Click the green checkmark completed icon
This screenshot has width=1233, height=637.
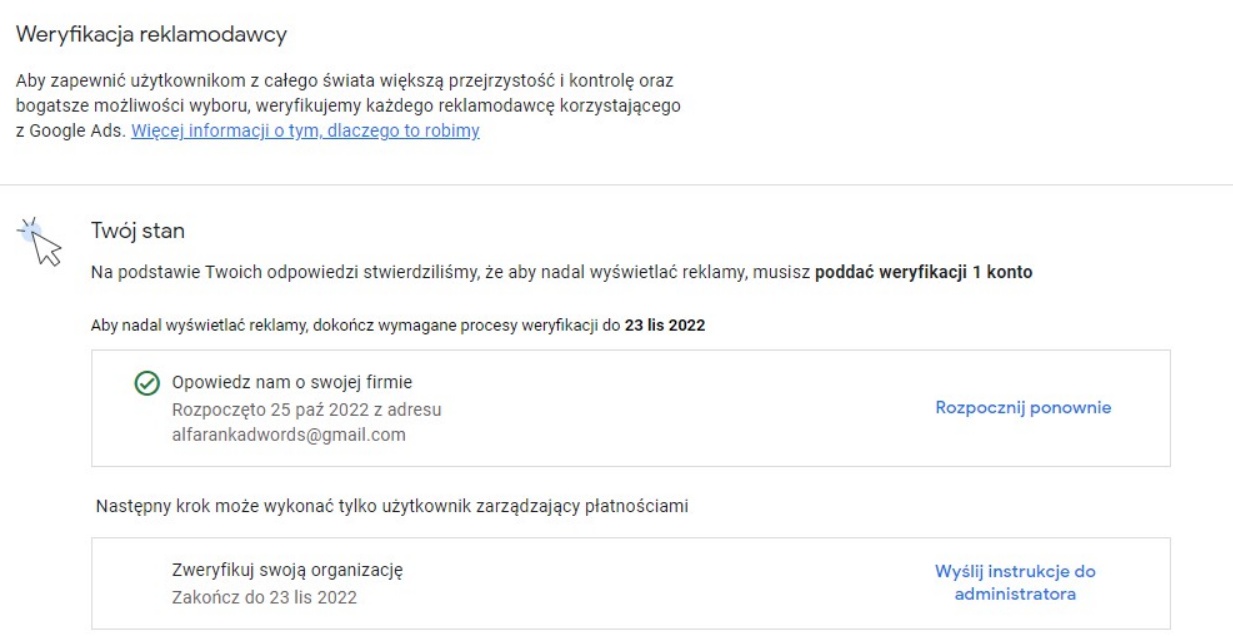click(x=145, y=383)
